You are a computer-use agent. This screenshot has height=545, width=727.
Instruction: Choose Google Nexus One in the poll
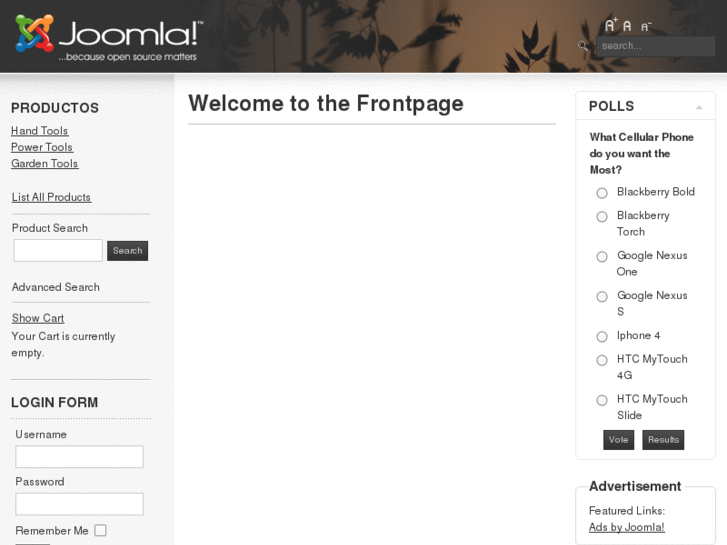[x=602, y=257]
